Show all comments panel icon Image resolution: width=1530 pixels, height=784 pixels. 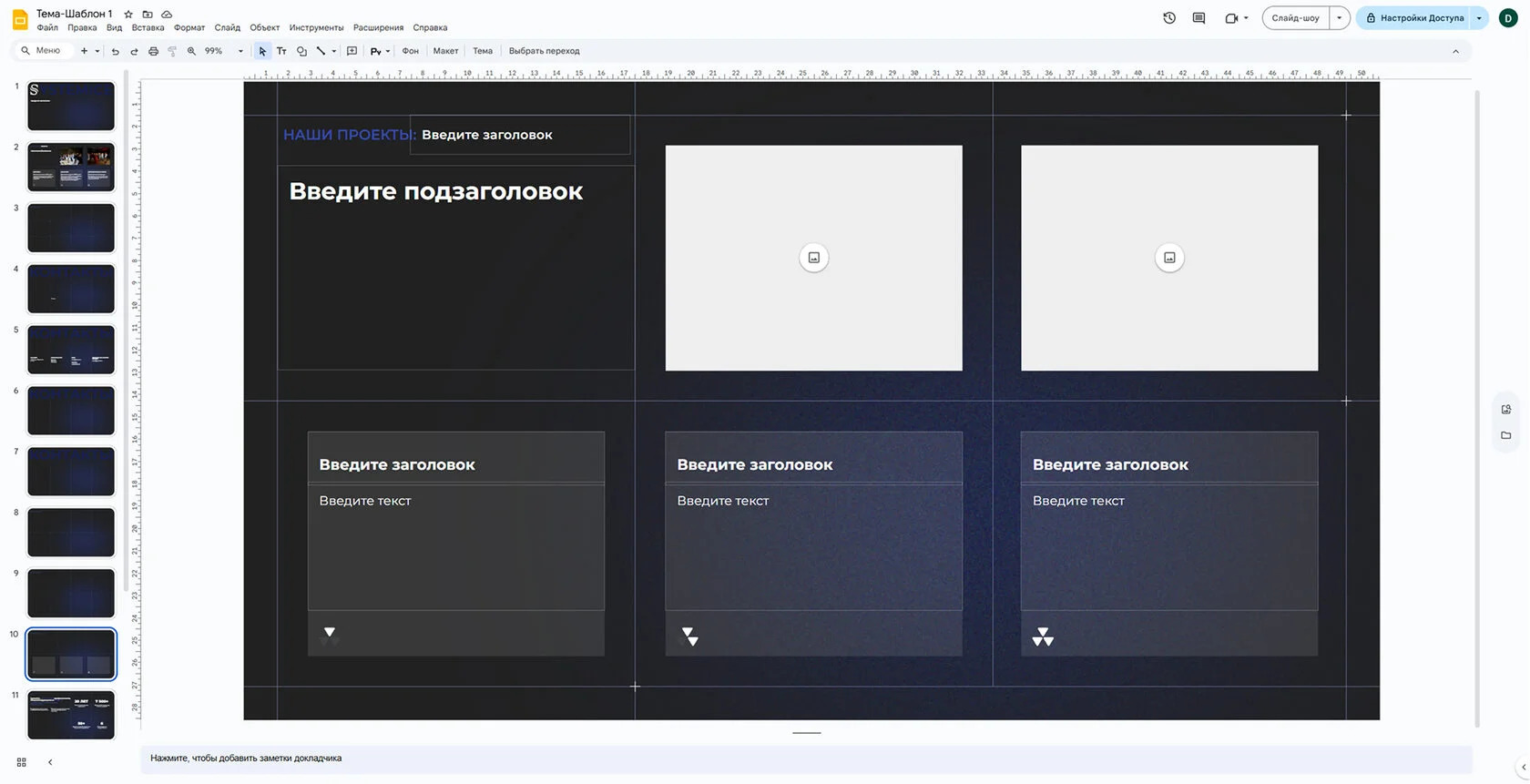click(1198, 17)
